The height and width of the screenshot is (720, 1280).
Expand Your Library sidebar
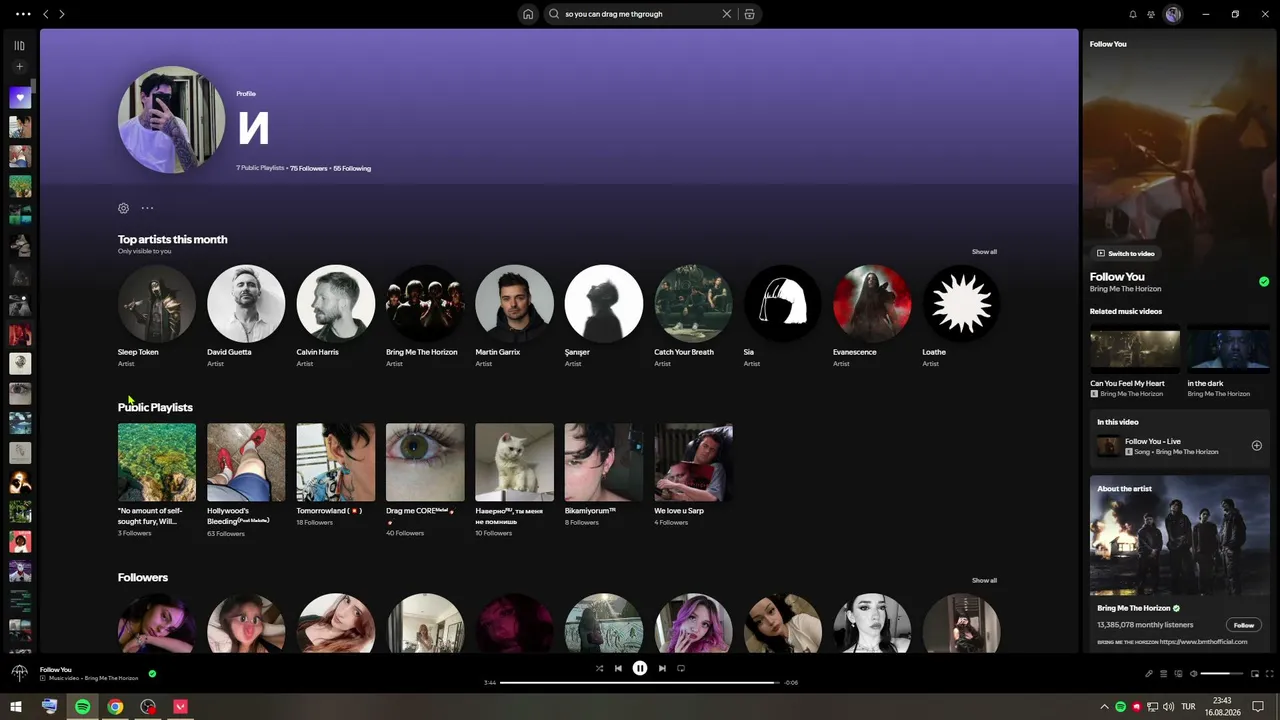coord(19,45)
